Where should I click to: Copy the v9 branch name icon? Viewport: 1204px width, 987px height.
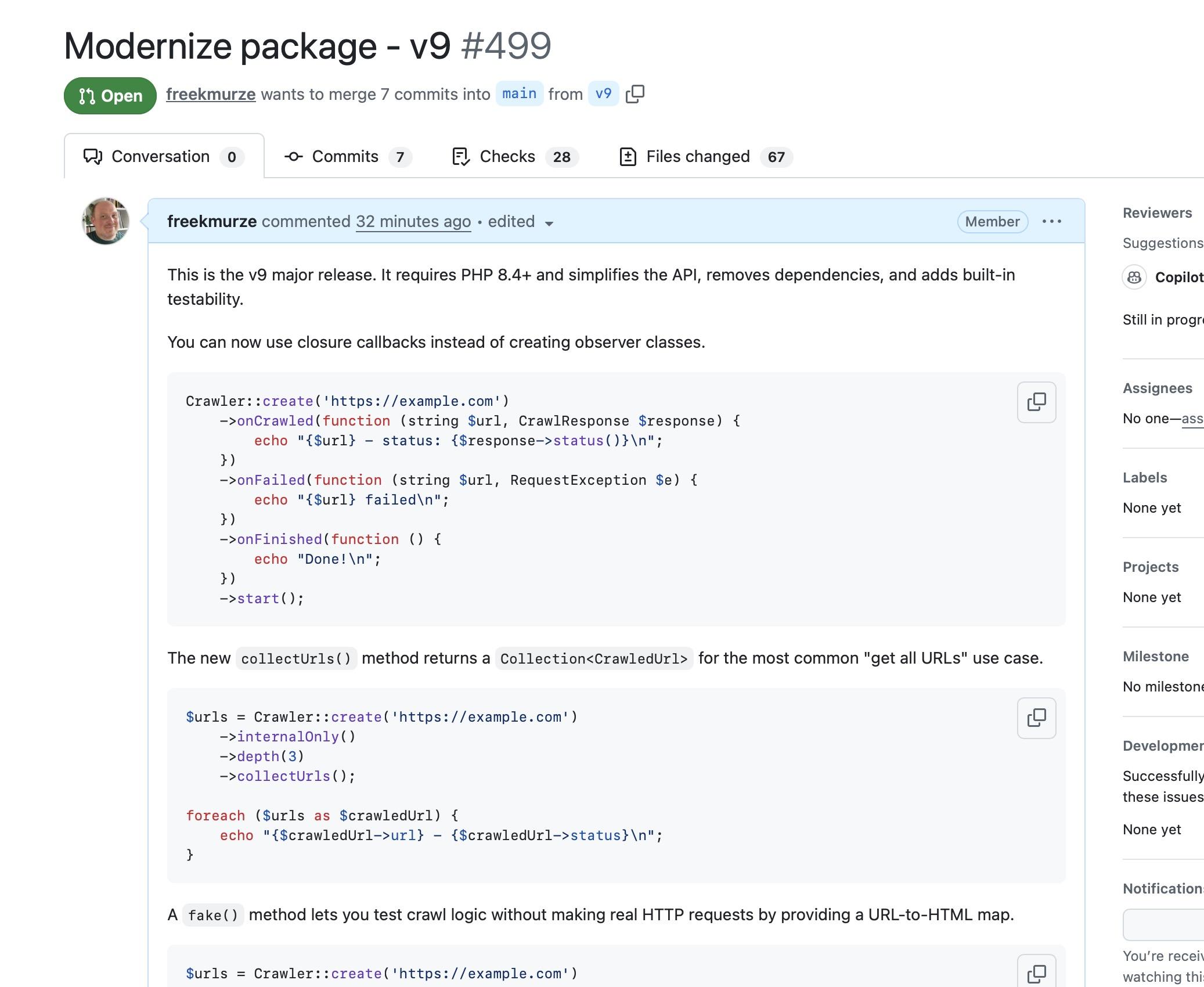point(635,94)
